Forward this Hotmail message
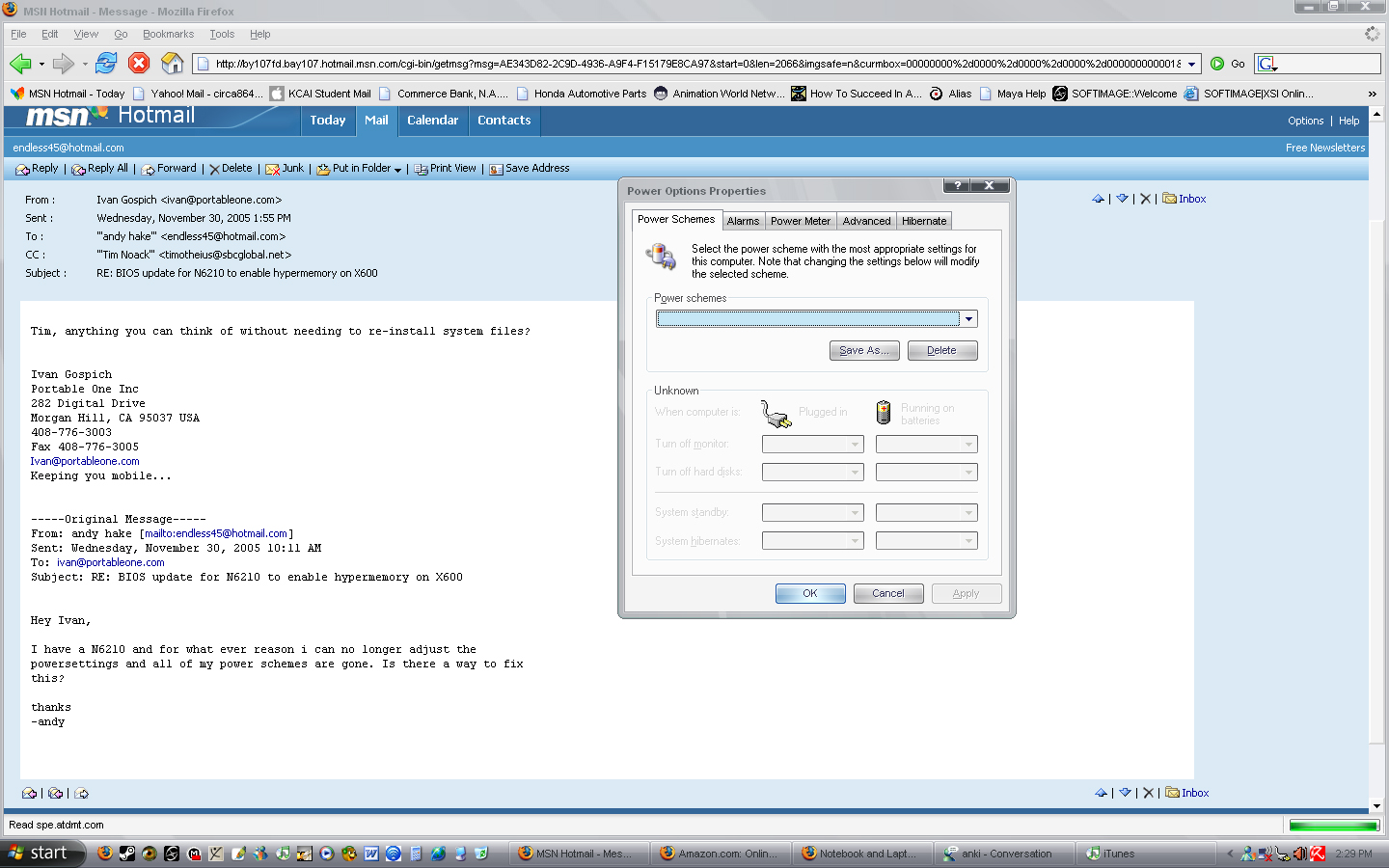The width and height of the screenshot is (1389, 868). point(169,169)
